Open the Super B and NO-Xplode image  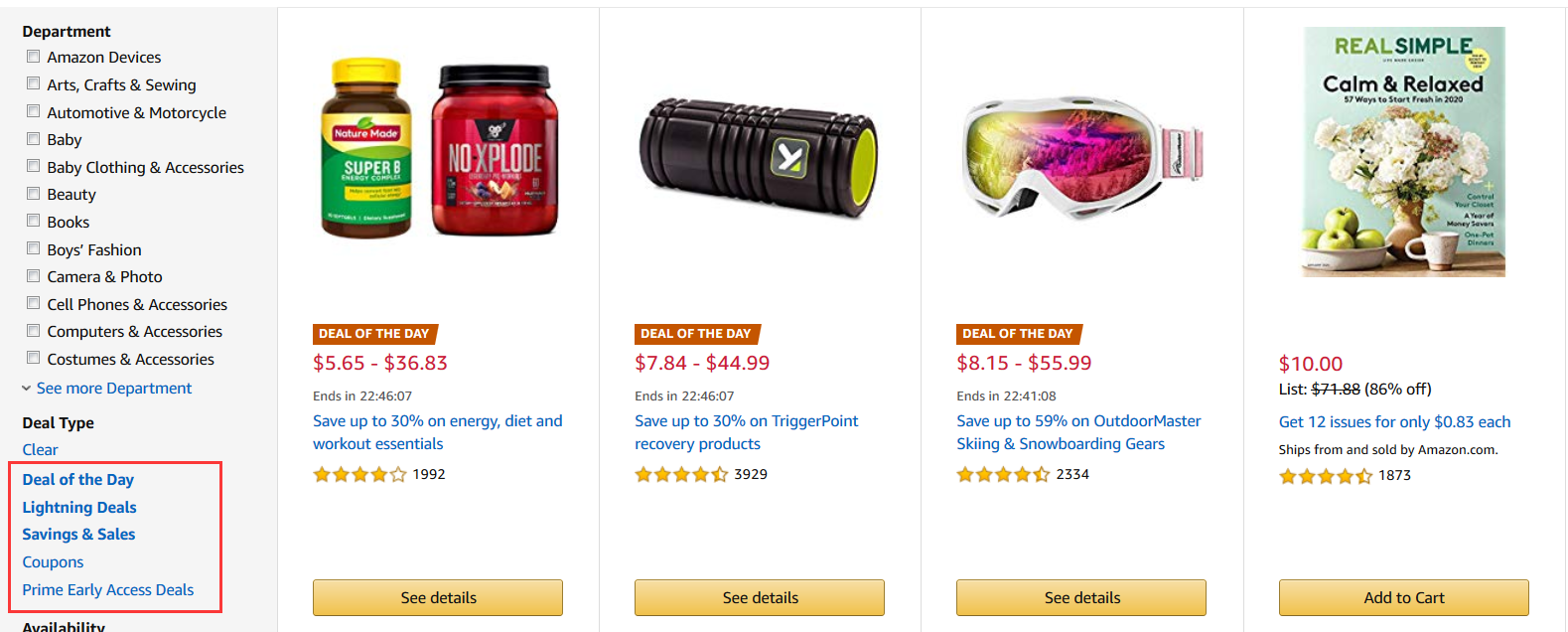coord(438,149)
